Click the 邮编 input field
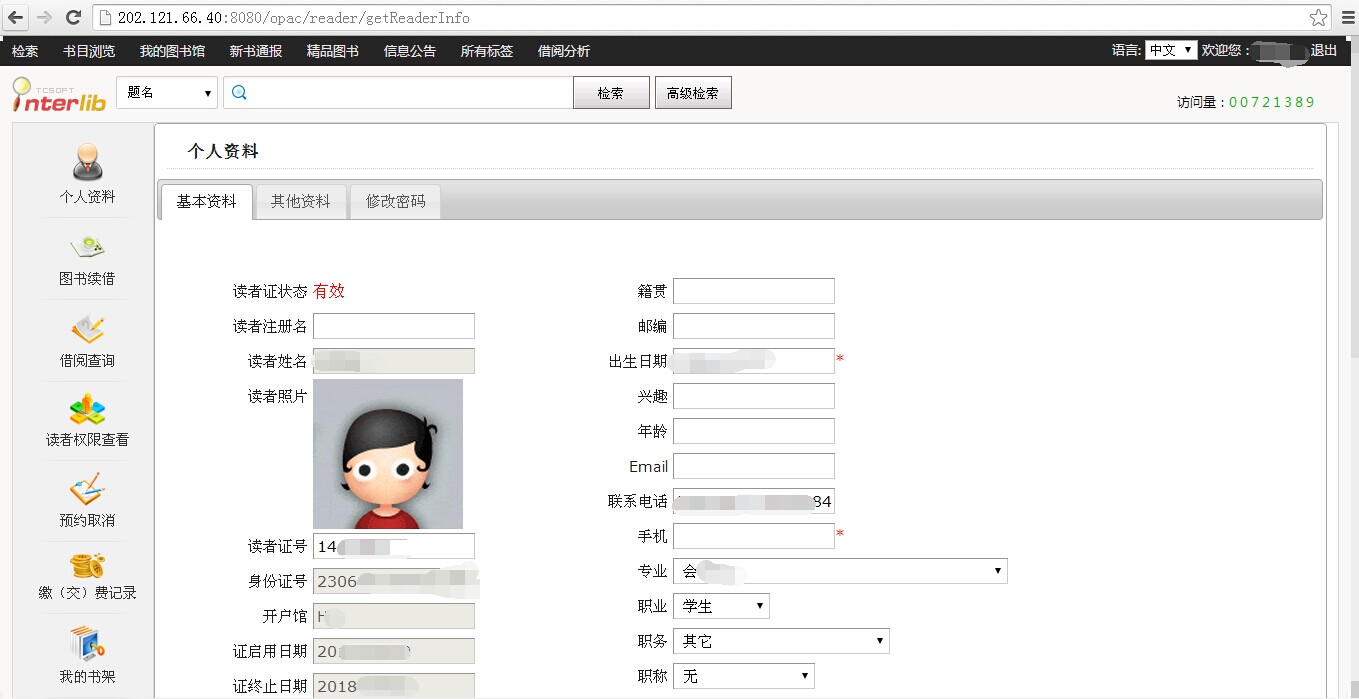1359x699 pixels. (x=754, y=326)
